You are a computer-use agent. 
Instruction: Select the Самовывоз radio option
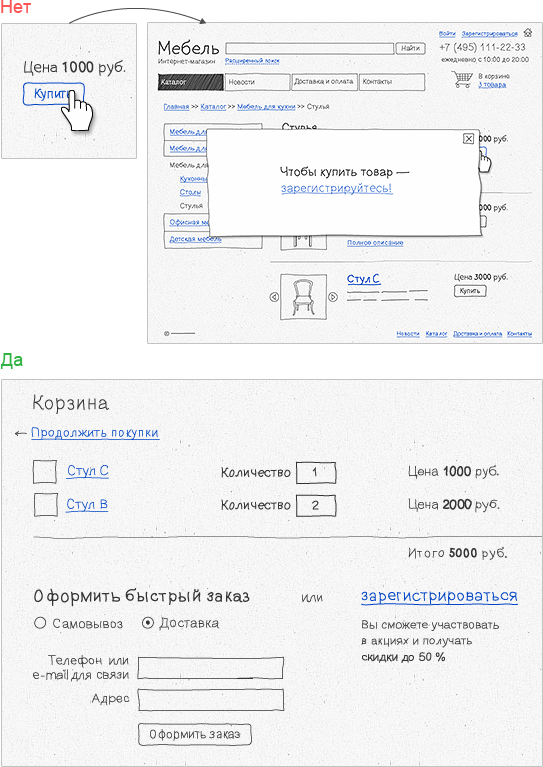(40, 623)
